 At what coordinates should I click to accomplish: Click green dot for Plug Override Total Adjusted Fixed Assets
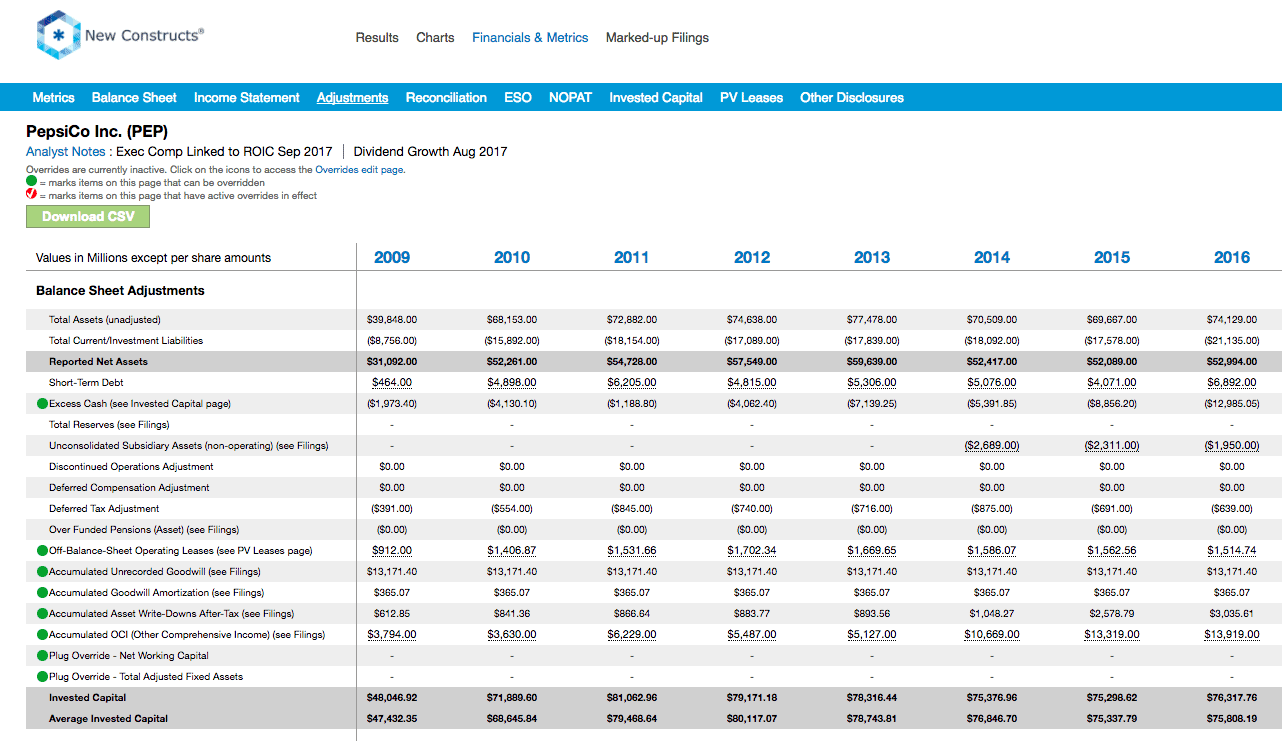42,677
